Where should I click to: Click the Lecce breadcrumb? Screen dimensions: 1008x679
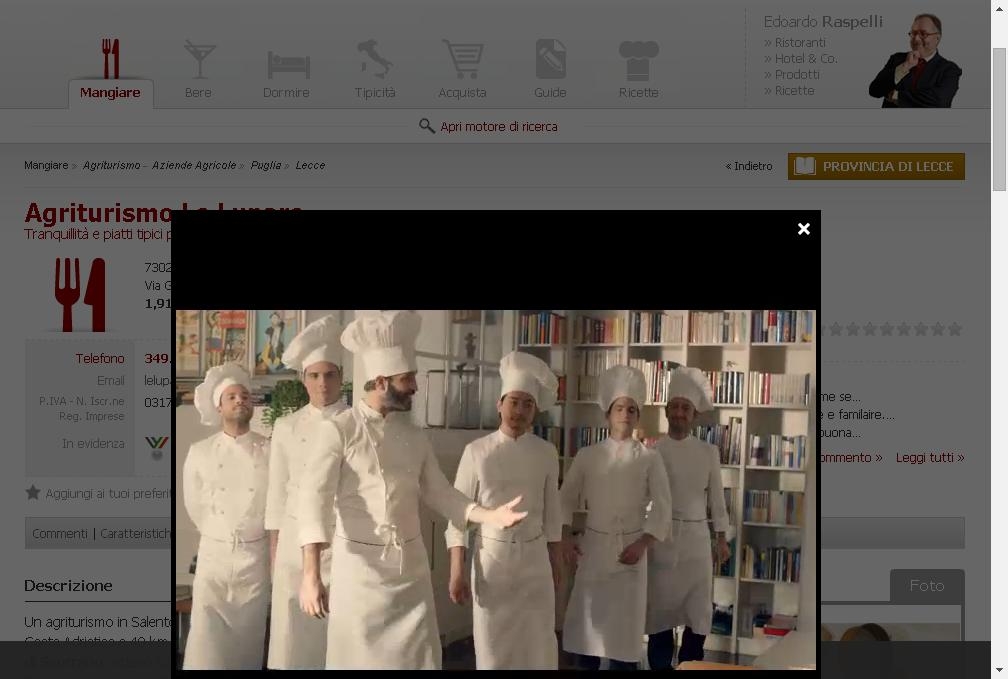[310, 165]
